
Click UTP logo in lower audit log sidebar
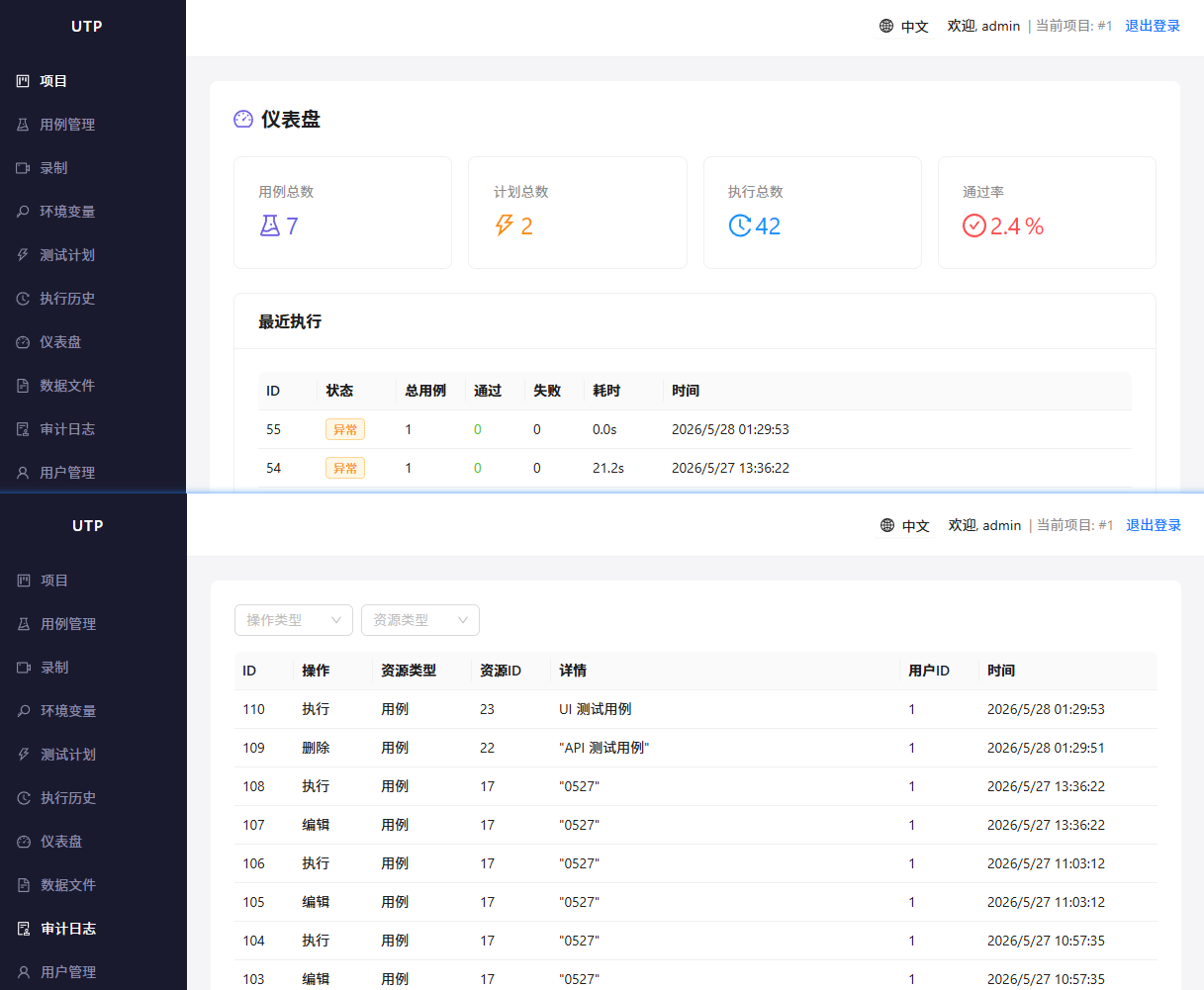point(88,526)
